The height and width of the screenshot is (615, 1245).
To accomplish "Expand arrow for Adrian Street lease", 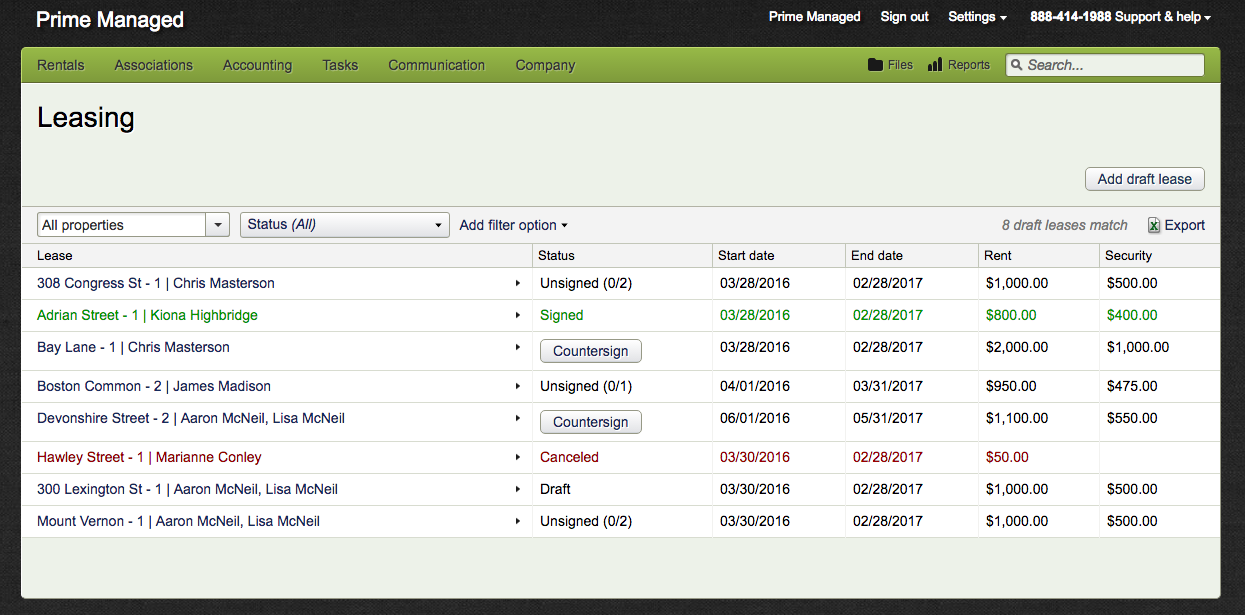I will (517, 315).
